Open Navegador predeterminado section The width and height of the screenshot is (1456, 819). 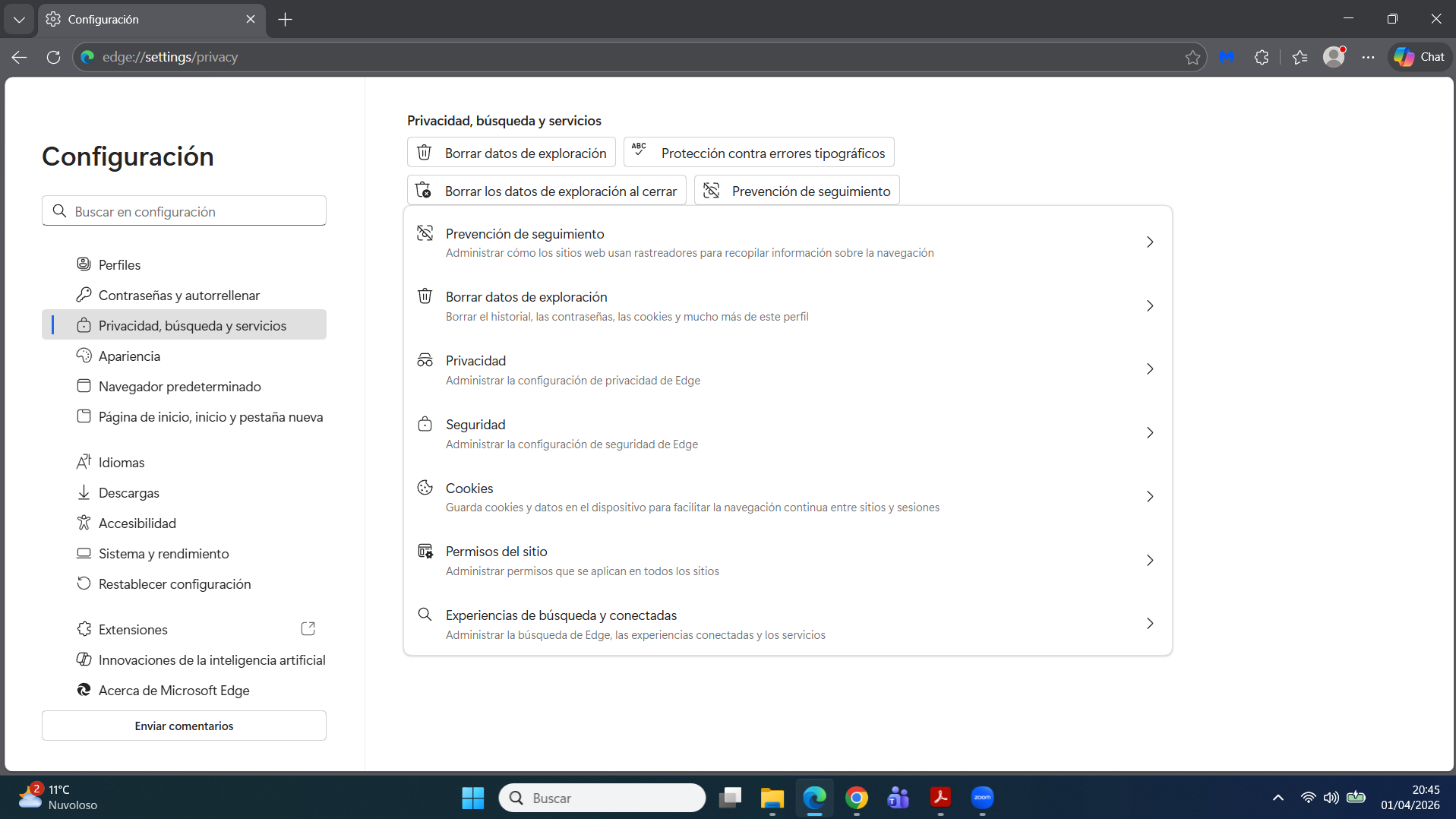click(x=184, y=386)
